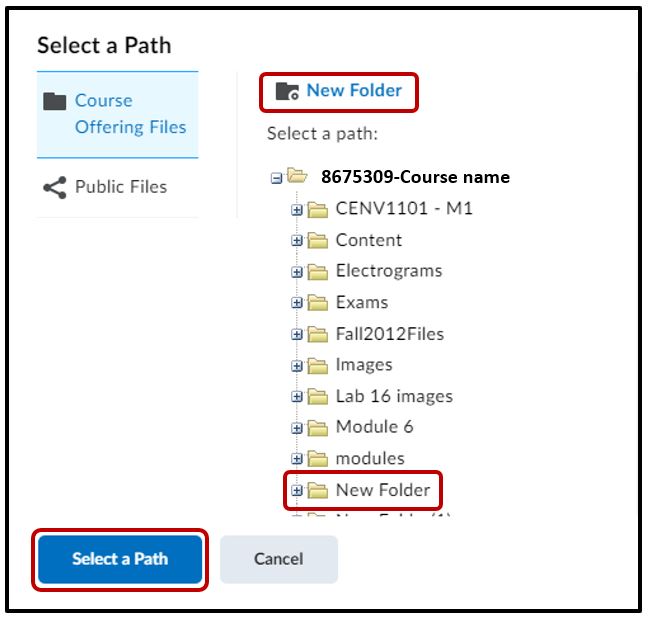Click the Module 6 folder icon
This screenshot has height=620, width=648.
coord(318,428)
